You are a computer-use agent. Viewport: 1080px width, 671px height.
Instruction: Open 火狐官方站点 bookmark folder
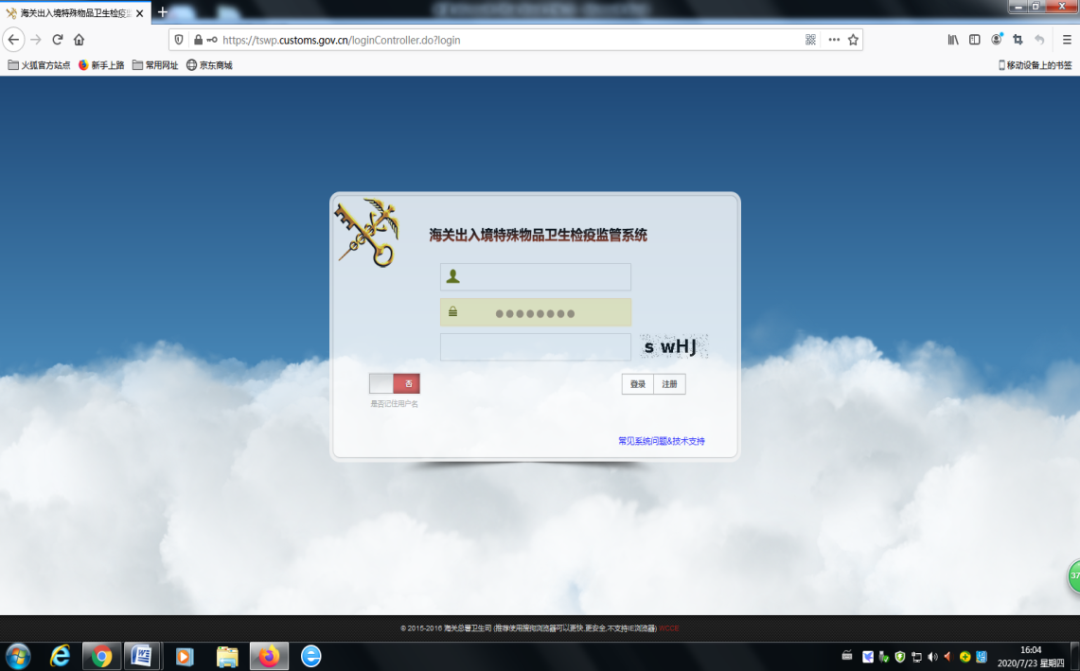pyautogui.click(x=39, y=65)
